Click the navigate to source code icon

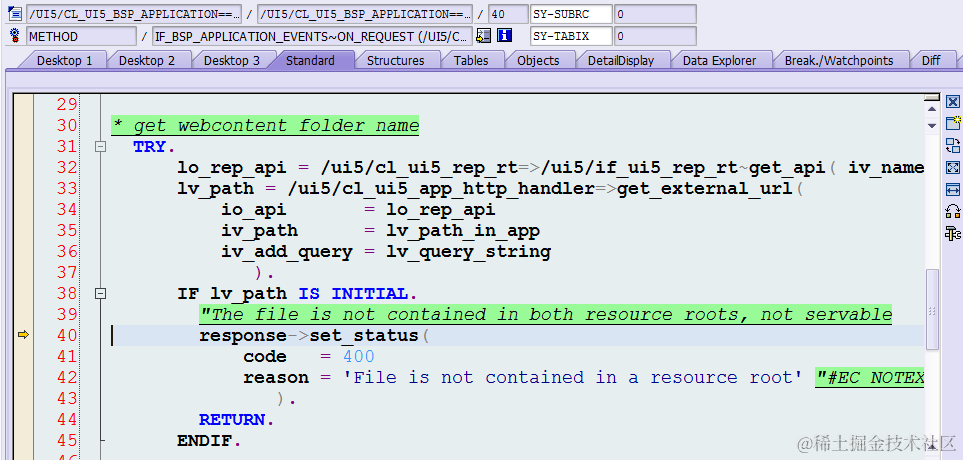(483, 36)
